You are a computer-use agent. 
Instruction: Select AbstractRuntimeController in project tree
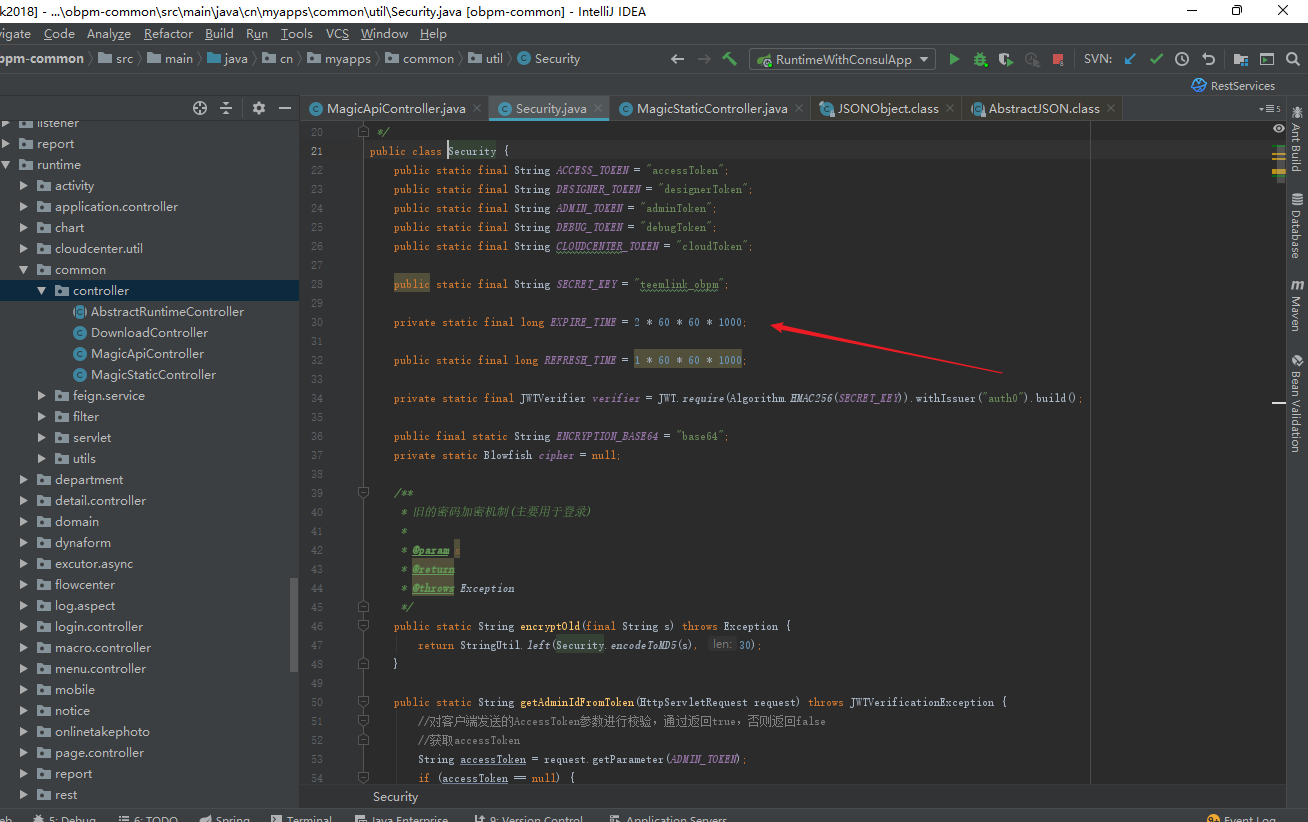[167, 312]
